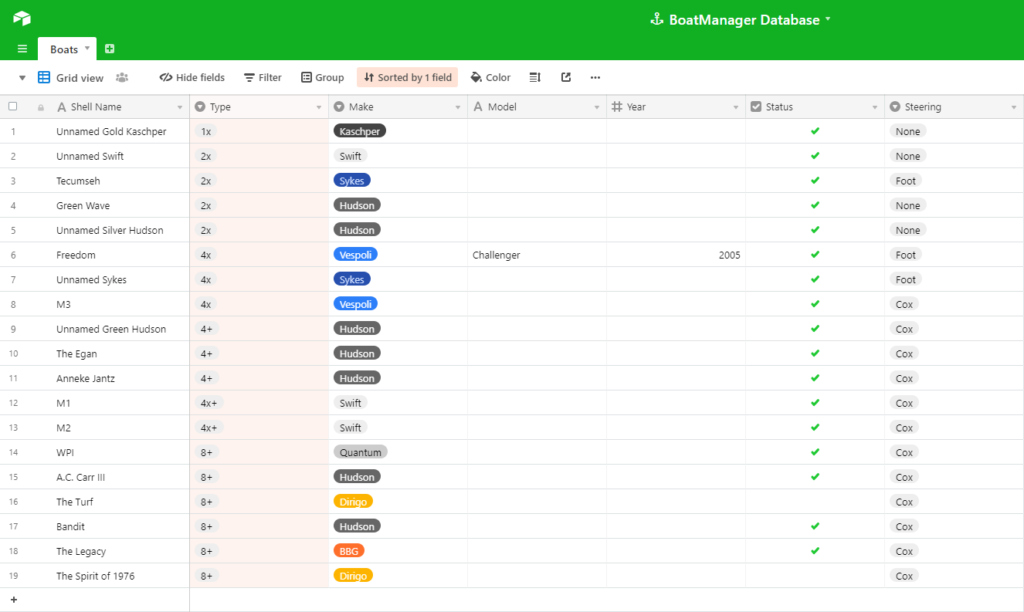1024x612 pixels.
Task: Click 4x+ type tag in M1 row
Action: click(x=209, y=403)
